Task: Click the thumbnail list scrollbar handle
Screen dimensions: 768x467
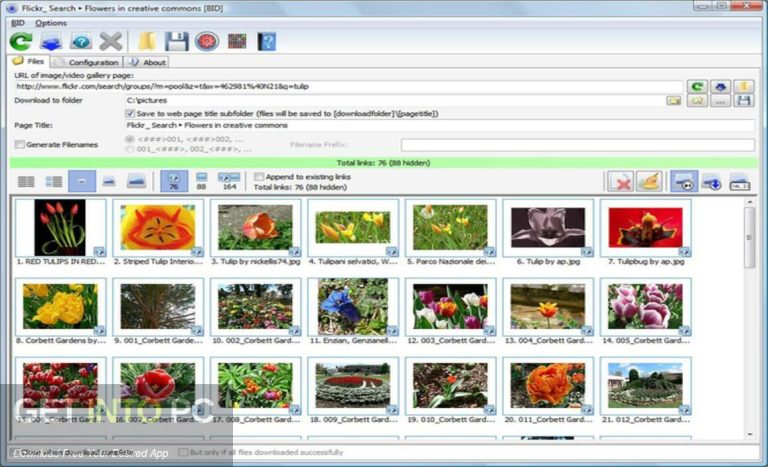Action: 749,237
